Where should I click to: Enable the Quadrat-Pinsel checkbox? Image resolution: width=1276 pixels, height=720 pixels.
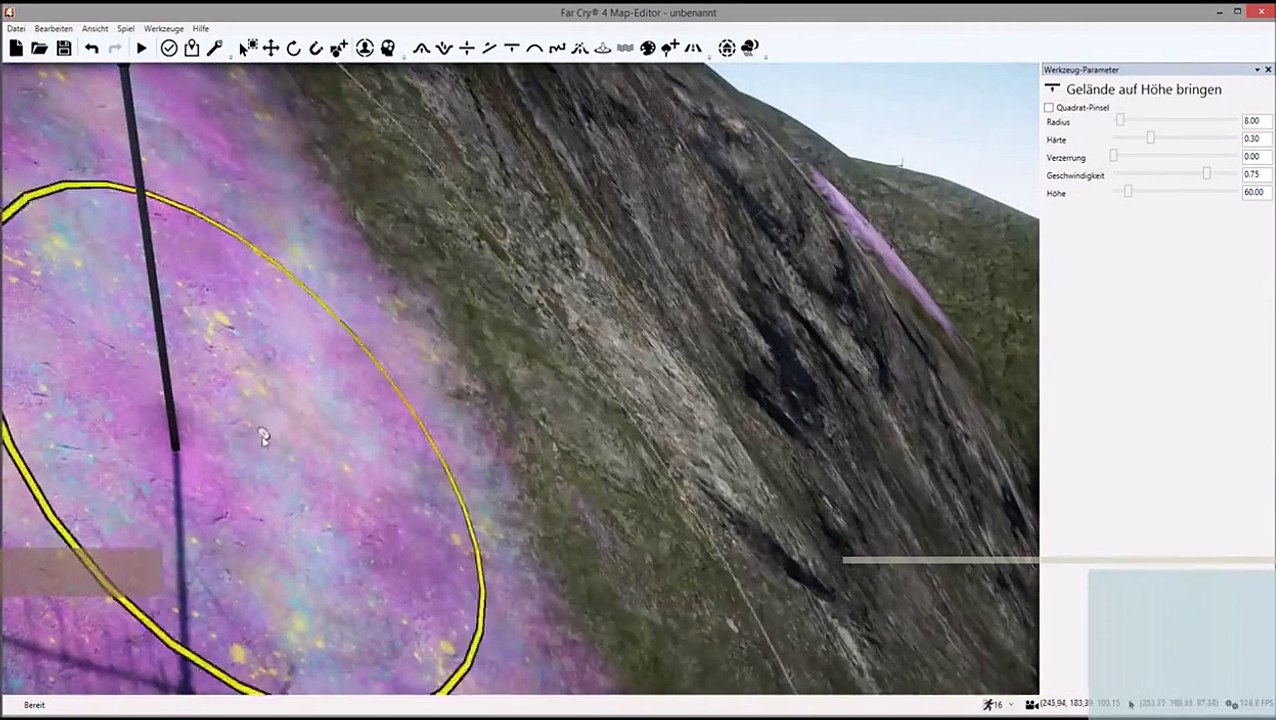[1049, 107]
